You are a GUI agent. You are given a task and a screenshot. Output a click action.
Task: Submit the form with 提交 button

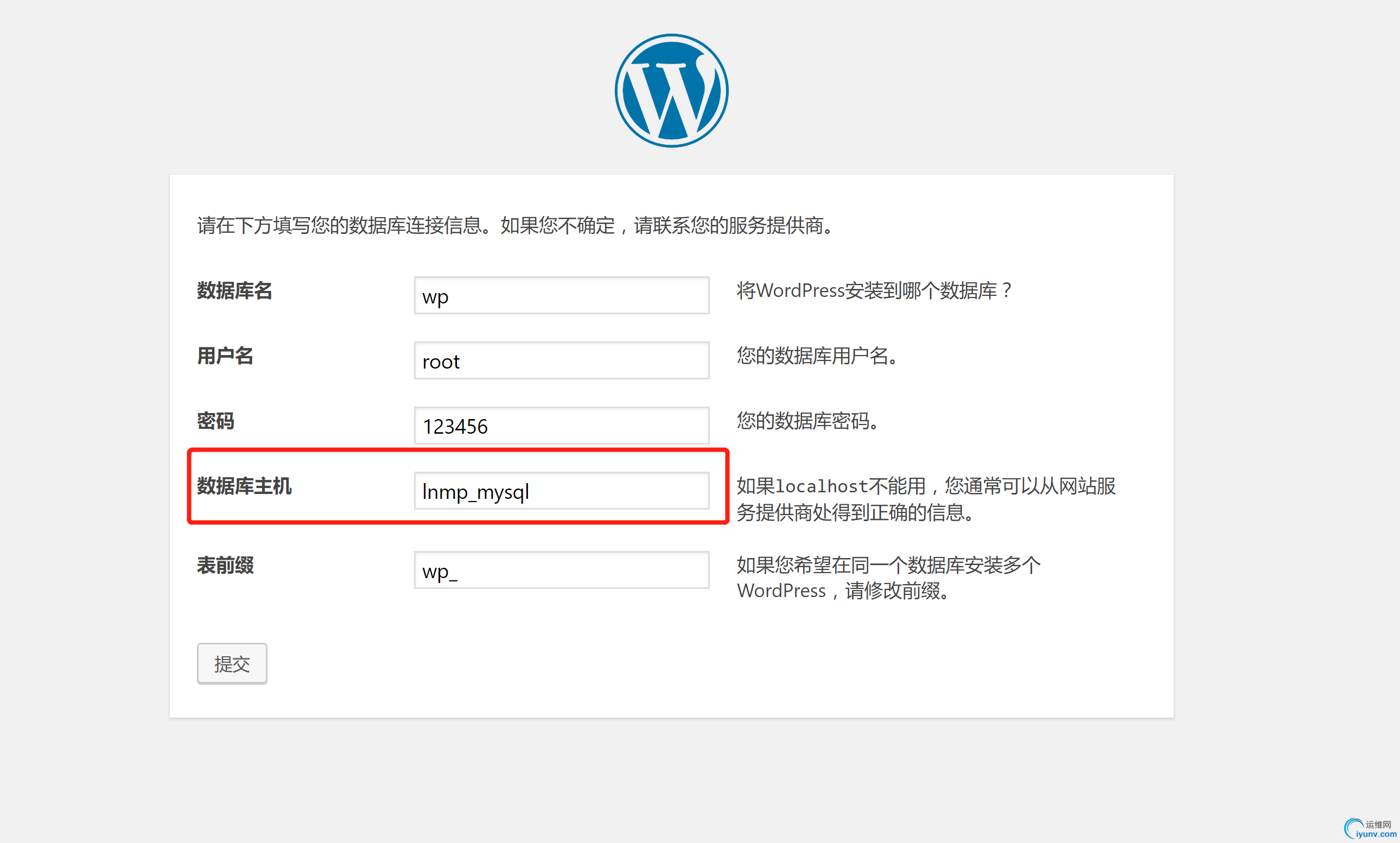click(x=232, y=663)
